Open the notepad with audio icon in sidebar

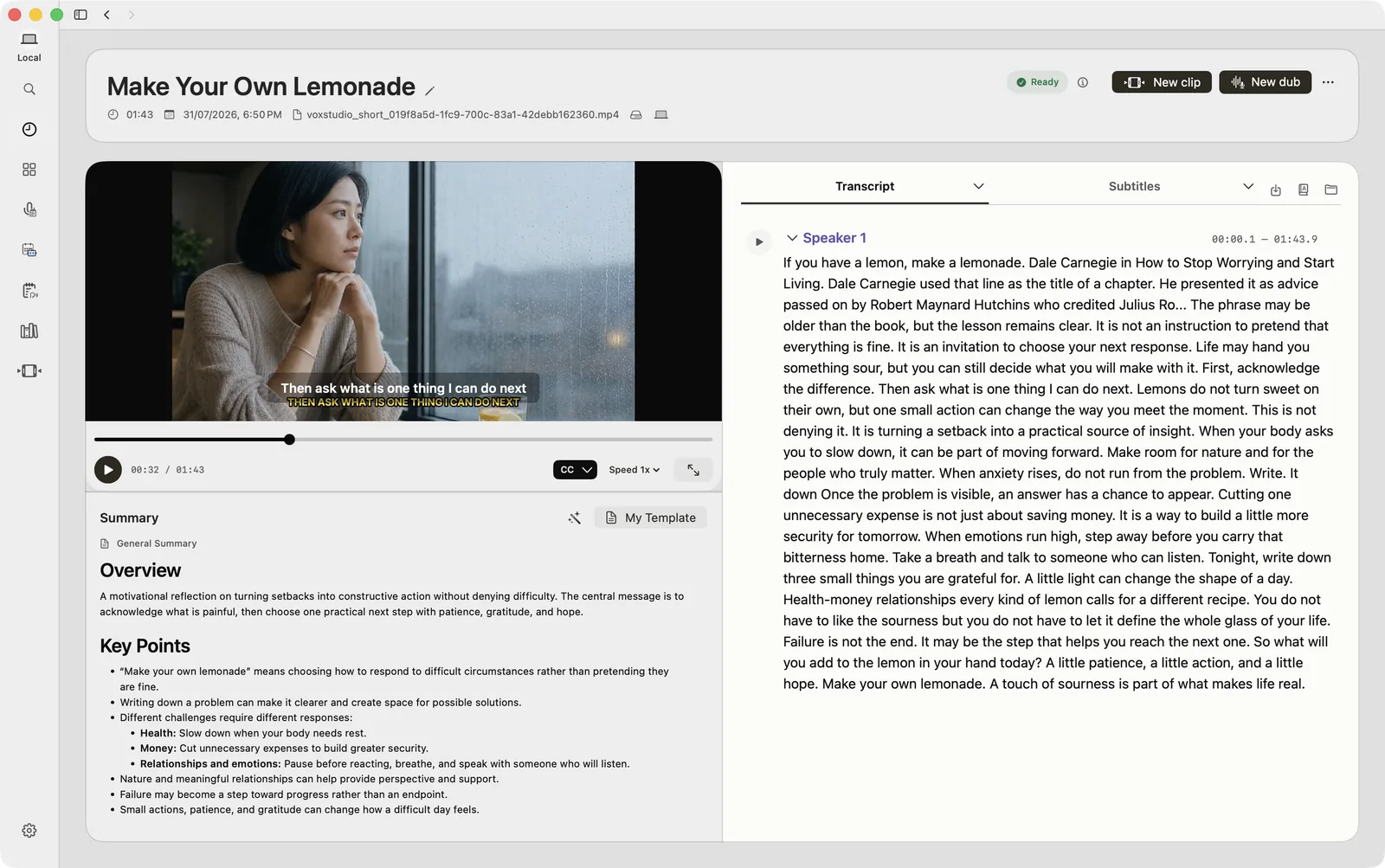pos(29,290)
